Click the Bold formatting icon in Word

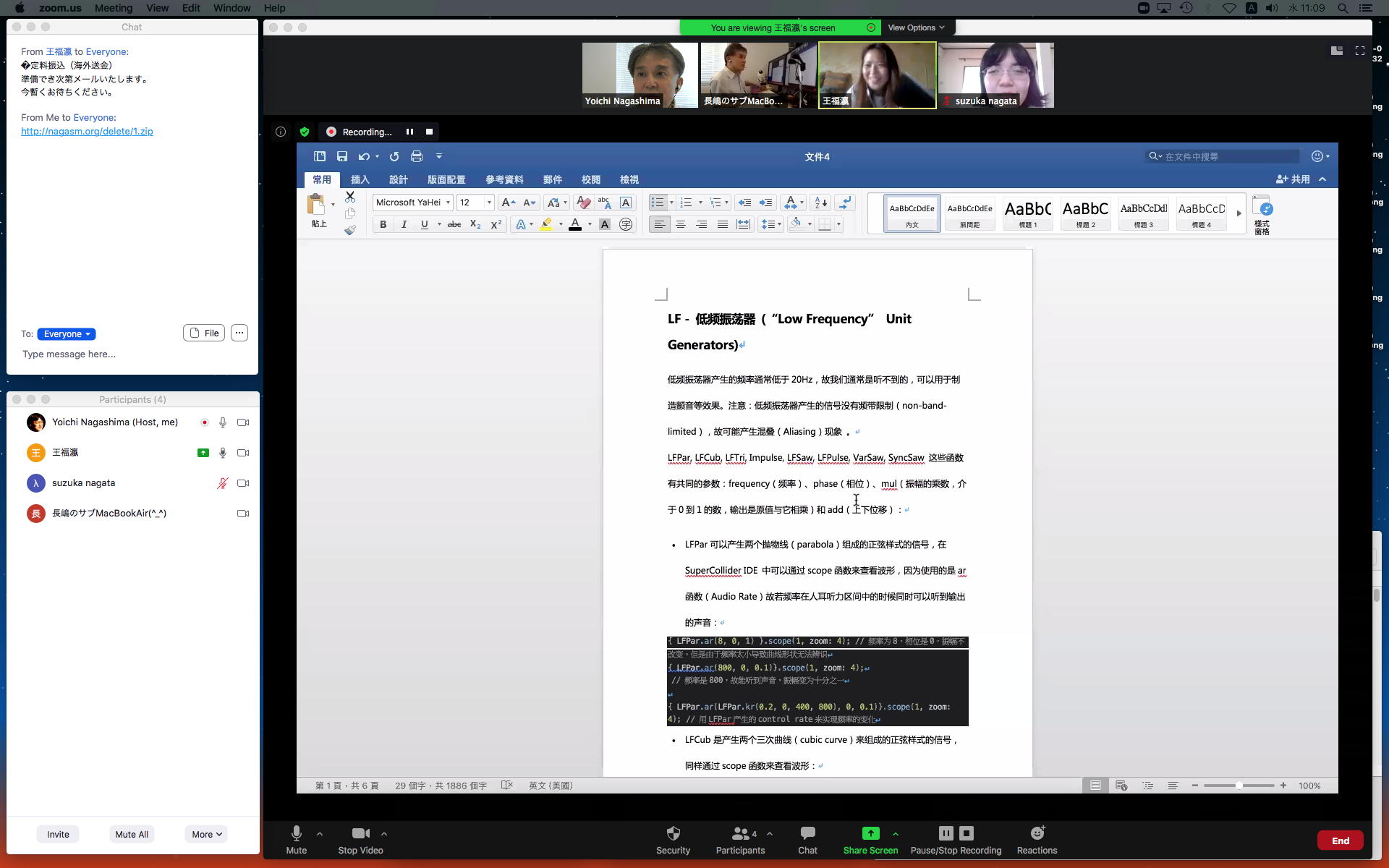coord(383,225)
